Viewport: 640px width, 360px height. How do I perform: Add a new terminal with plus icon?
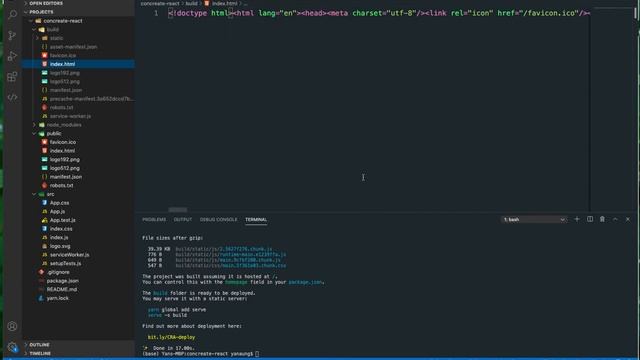tap(577, 219)
